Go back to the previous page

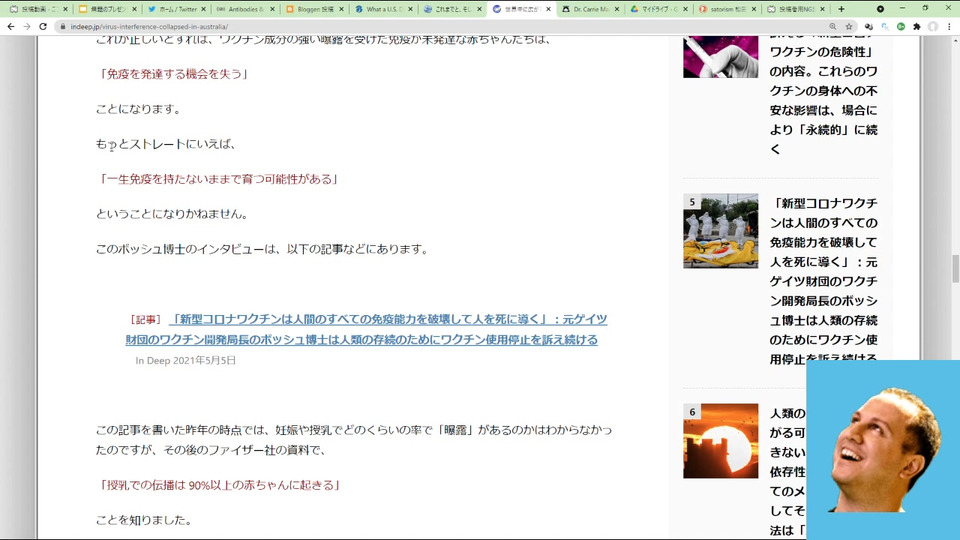(x=10, y=26)
